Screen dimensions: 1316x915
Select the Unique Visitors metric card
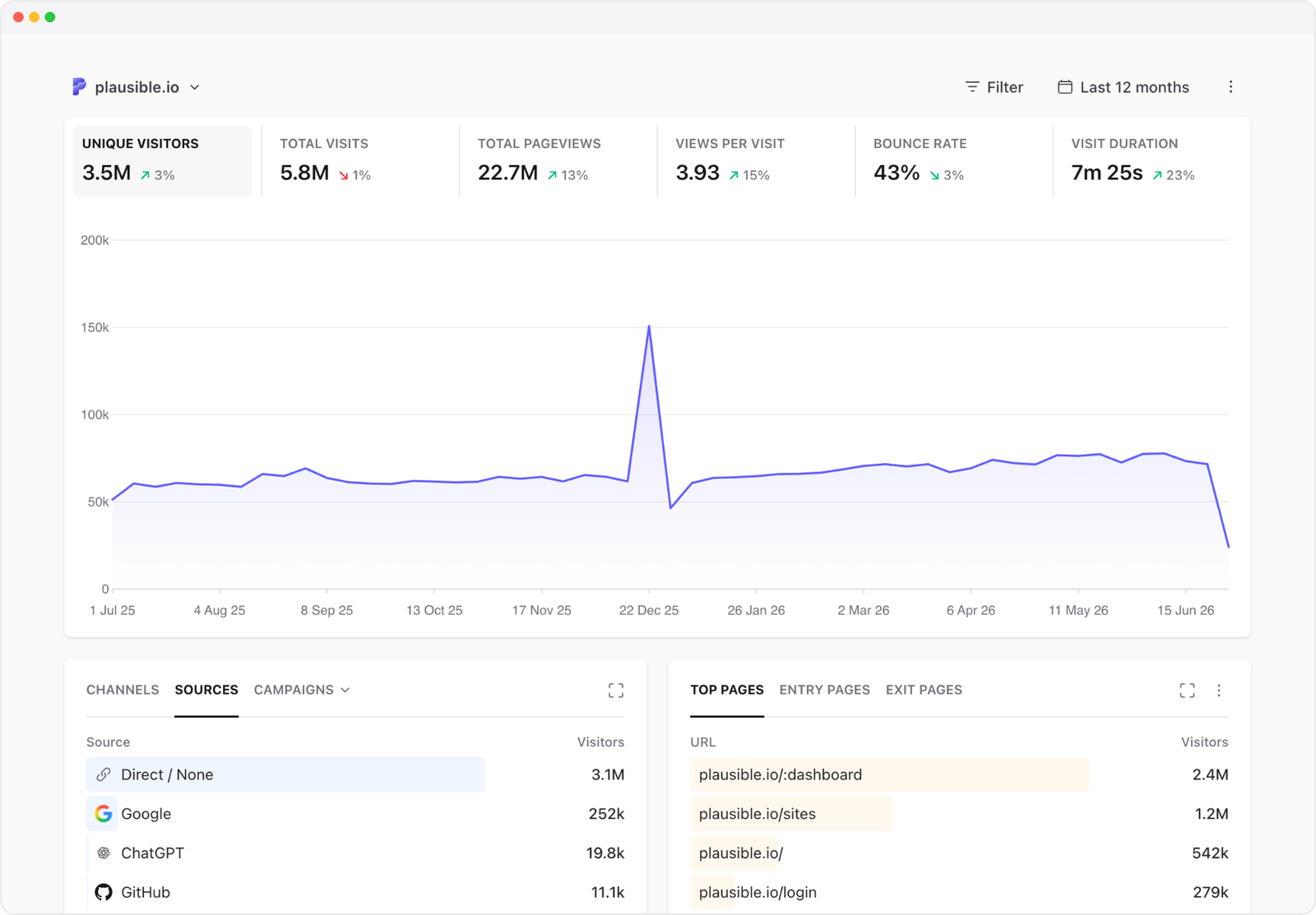click(163, 160)
